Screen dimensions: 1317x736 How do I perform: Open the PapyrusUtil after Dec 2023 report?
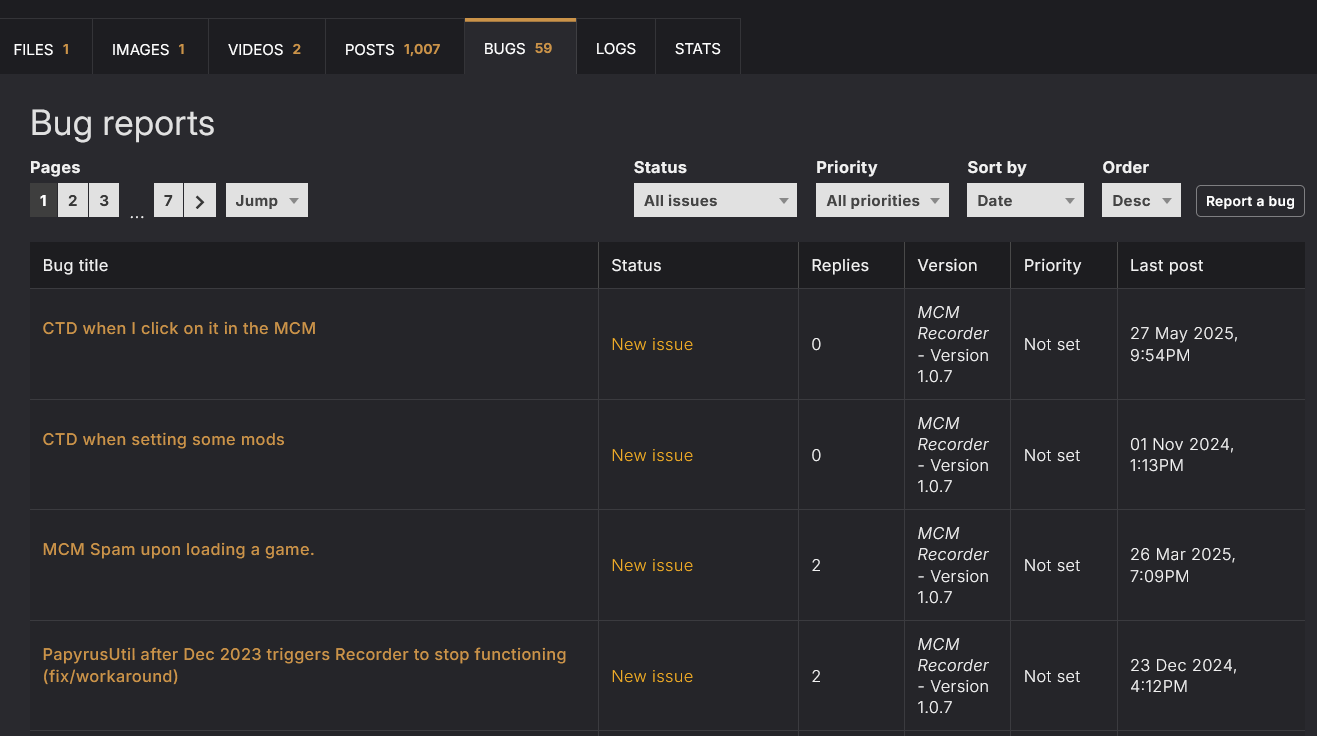tap(304, 665)
